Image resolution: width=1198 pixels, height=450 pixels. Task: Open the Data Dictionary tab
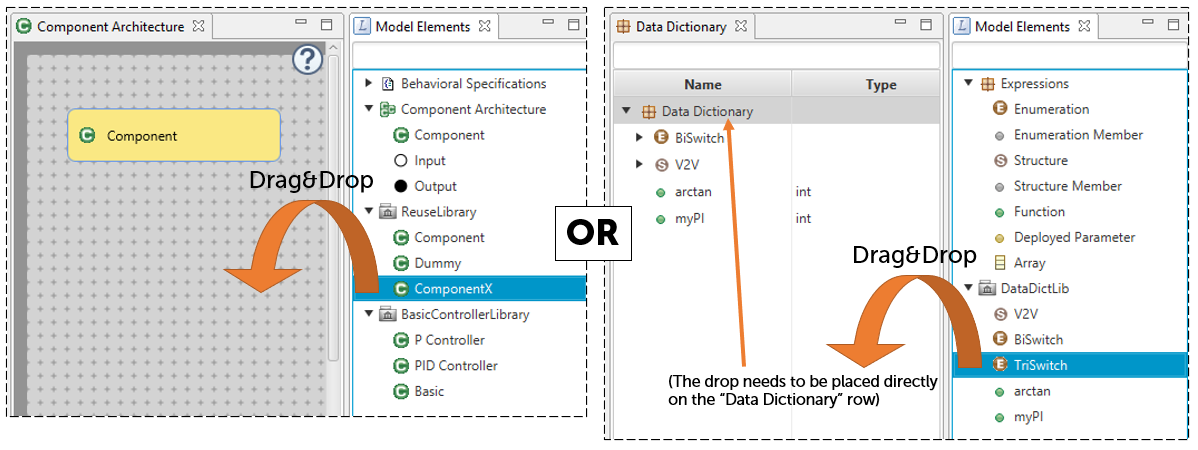point(682,26)
